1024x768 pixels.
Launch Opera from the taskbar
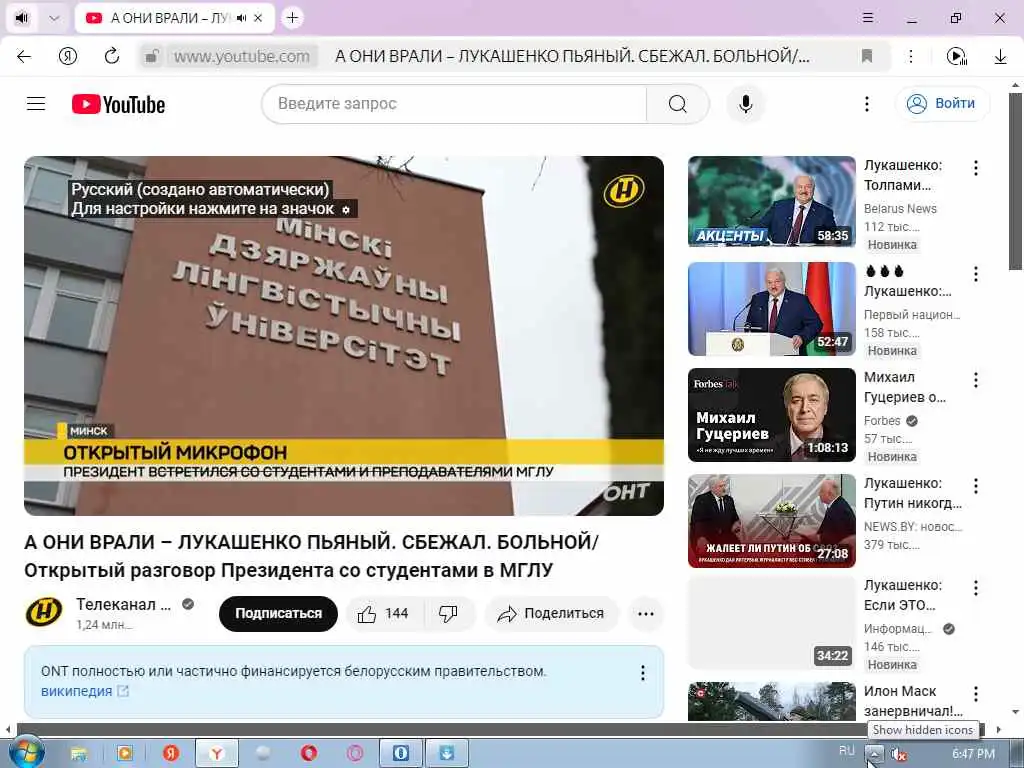coord(309,754)
